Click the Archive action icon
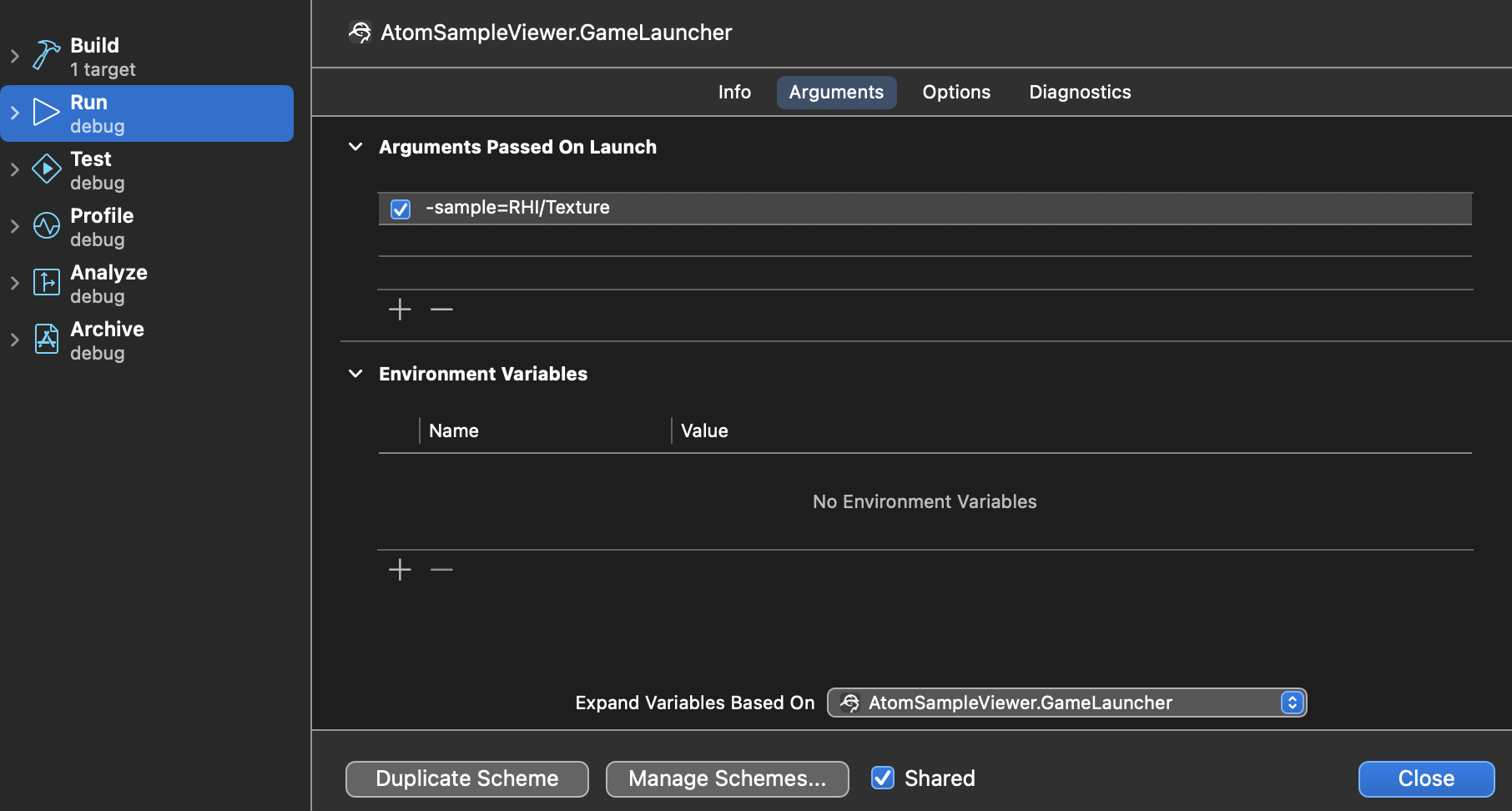This screenshot has width=1512, height=811. click(46, 340)
